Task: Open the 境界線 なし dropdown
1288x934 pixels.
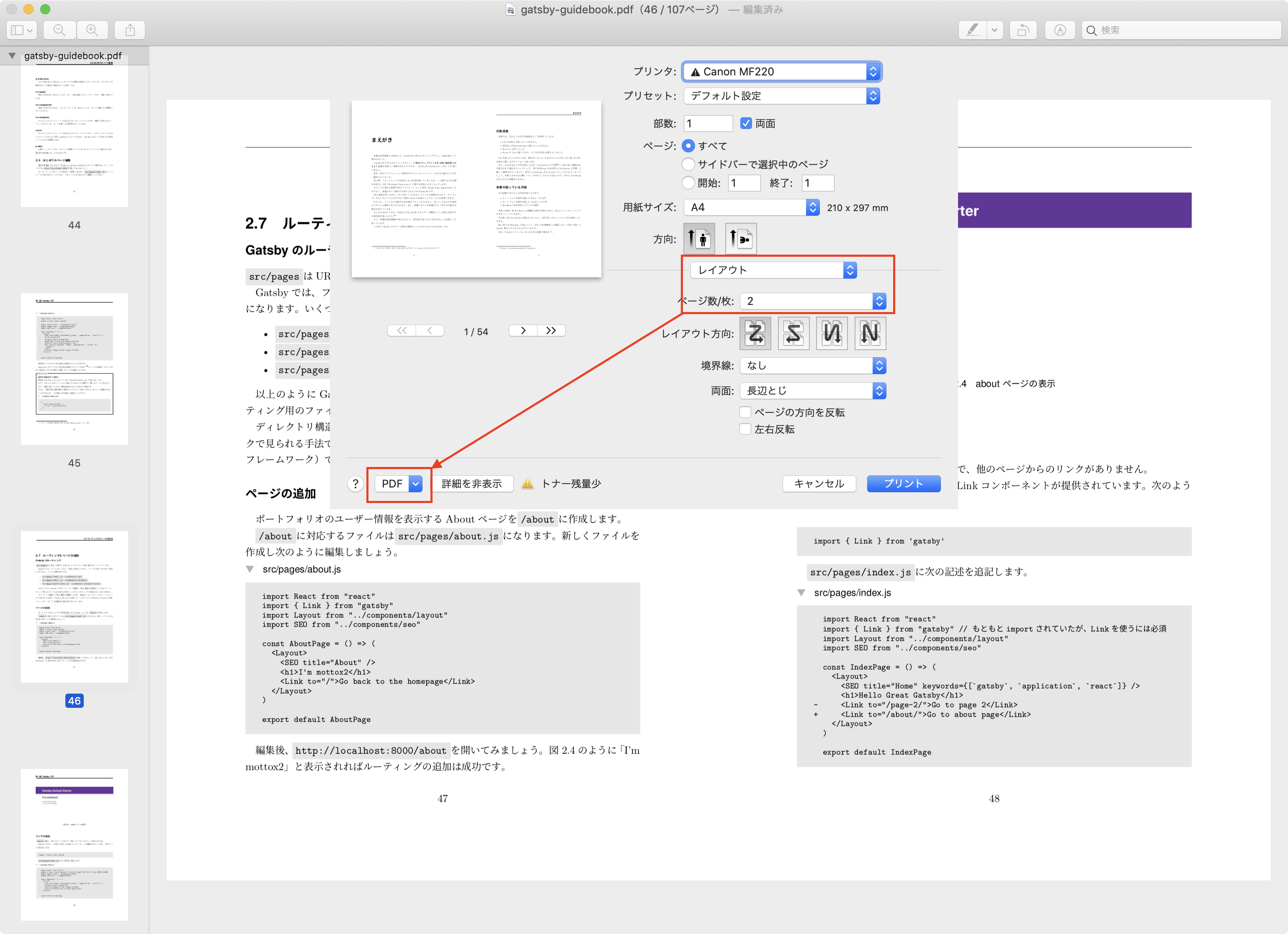Action: 813,365
